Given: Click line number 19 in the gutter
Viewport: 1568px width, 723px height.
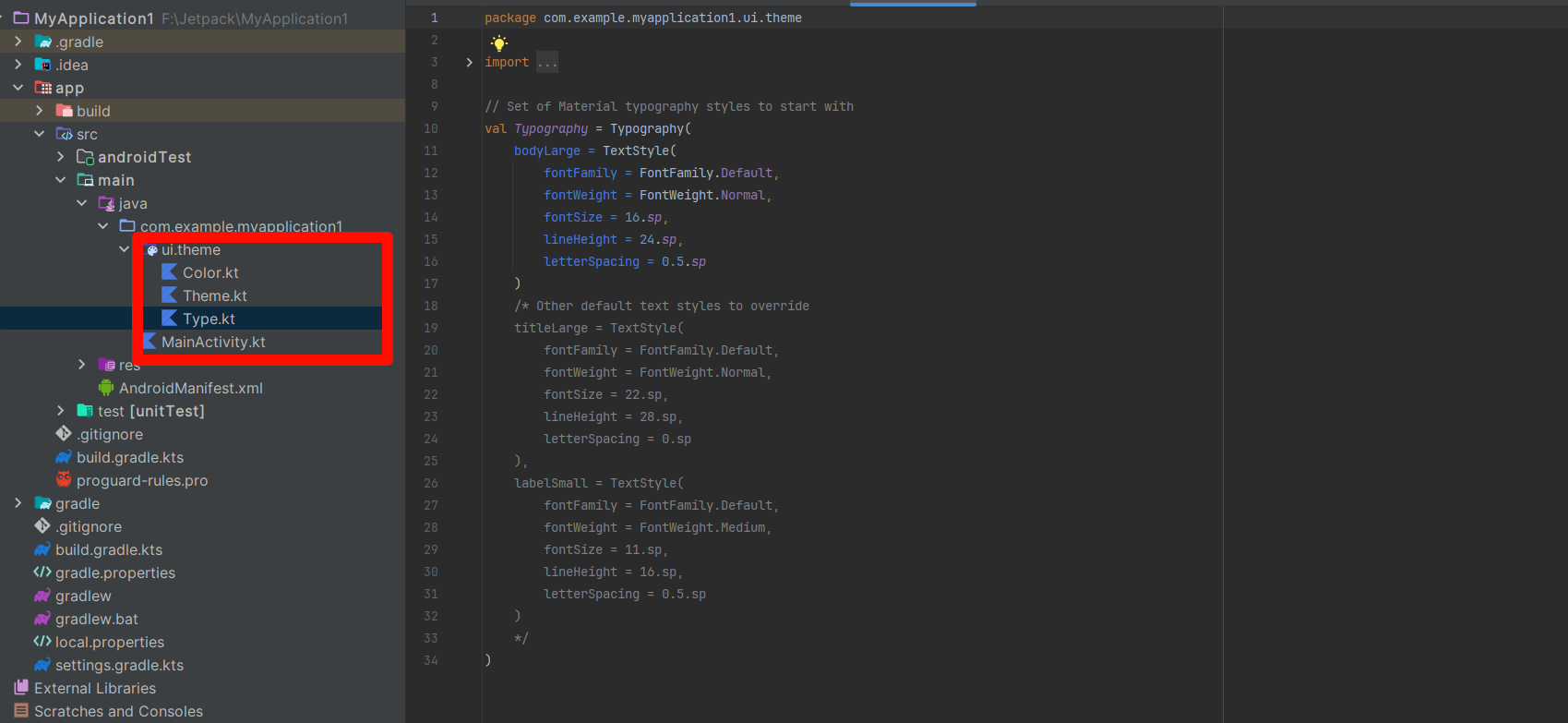Looking at the screenshot, I should [431, 328].
